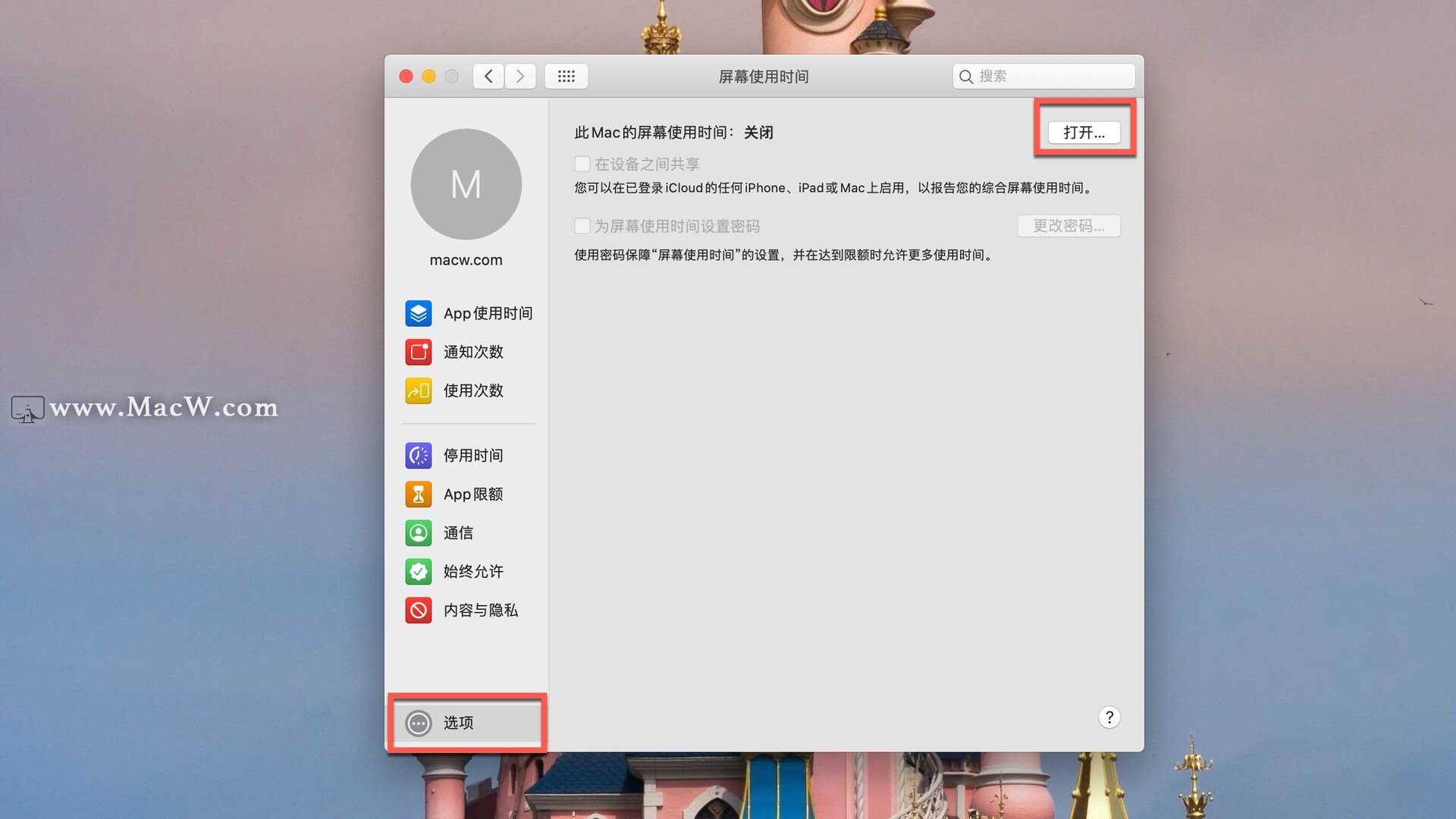Screen dimensions: 1456x819
Task: Click the 选项 ellipsis icon
Action: coord(418,723)
